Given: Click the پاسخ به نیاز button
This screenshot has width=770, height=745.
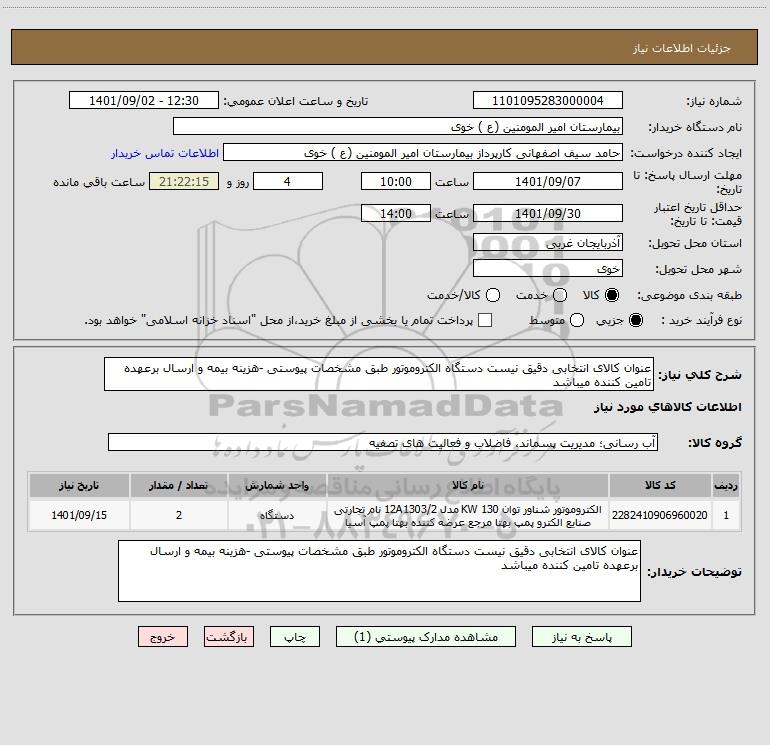Looking at the screenshot, I should tap(581, 637).
